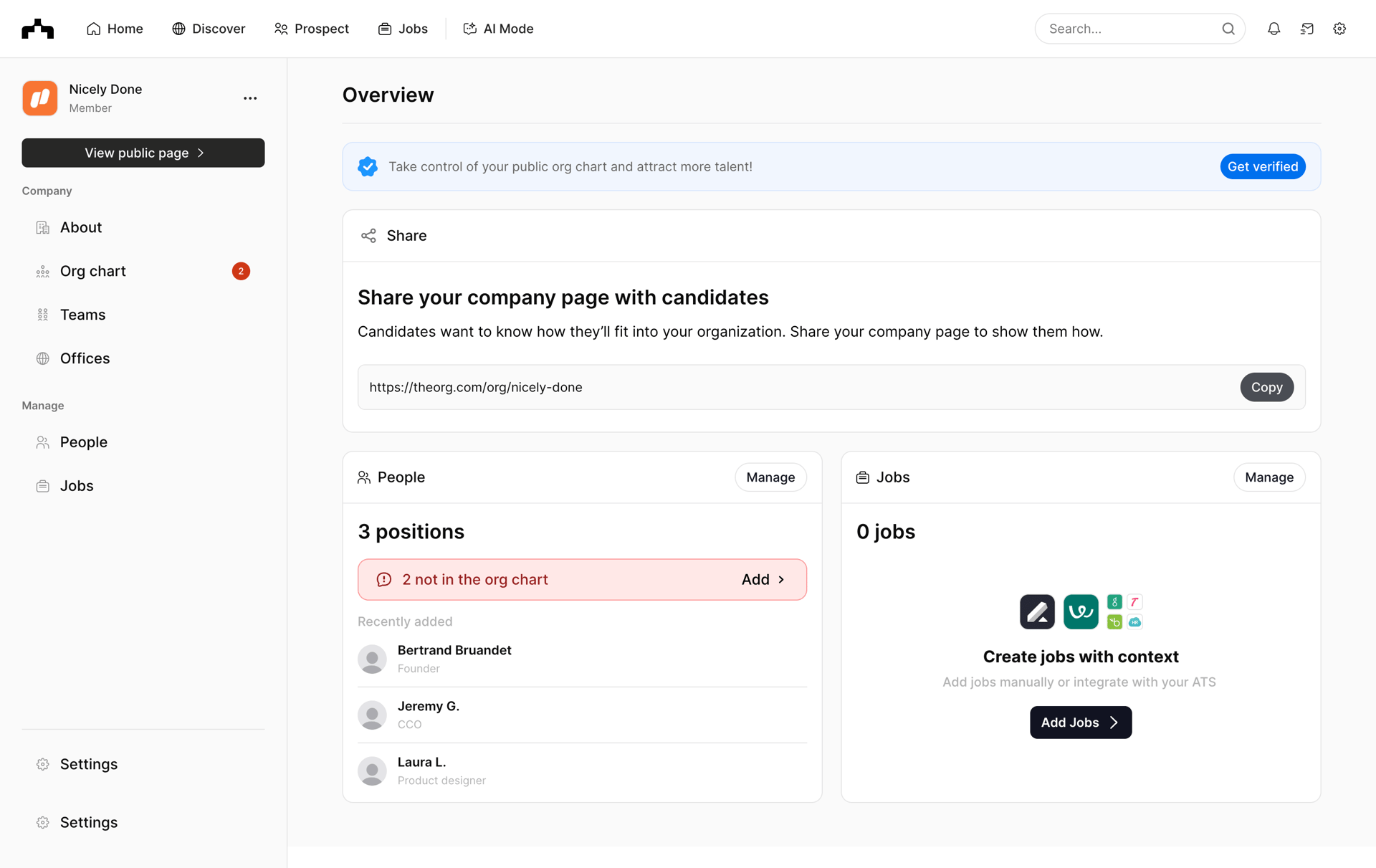Open settings with the gear icon top right
Image resolution: width=1376 pixels, height=868 pixels.
point(1339,29)
